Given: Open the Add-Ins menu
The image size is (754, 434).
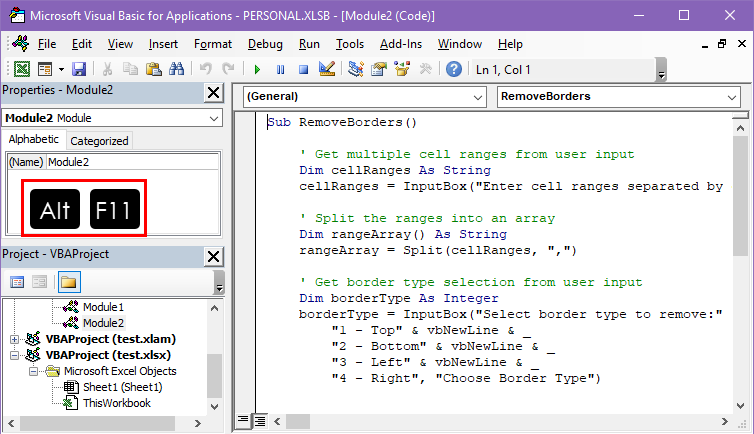Looking at the screenshot, I should coord(401,44).
